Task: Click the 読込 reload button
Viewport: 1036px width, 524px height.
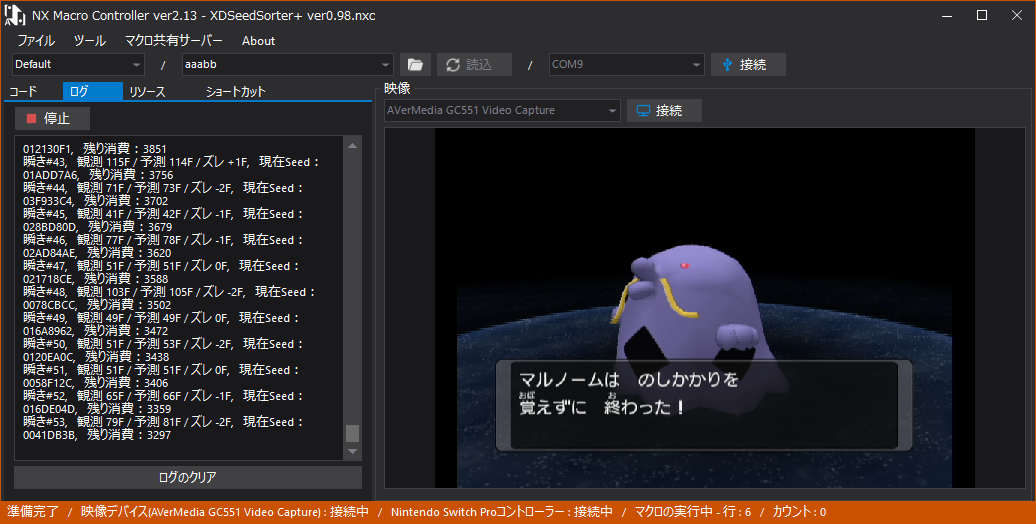Action: (x=474, y=65)
